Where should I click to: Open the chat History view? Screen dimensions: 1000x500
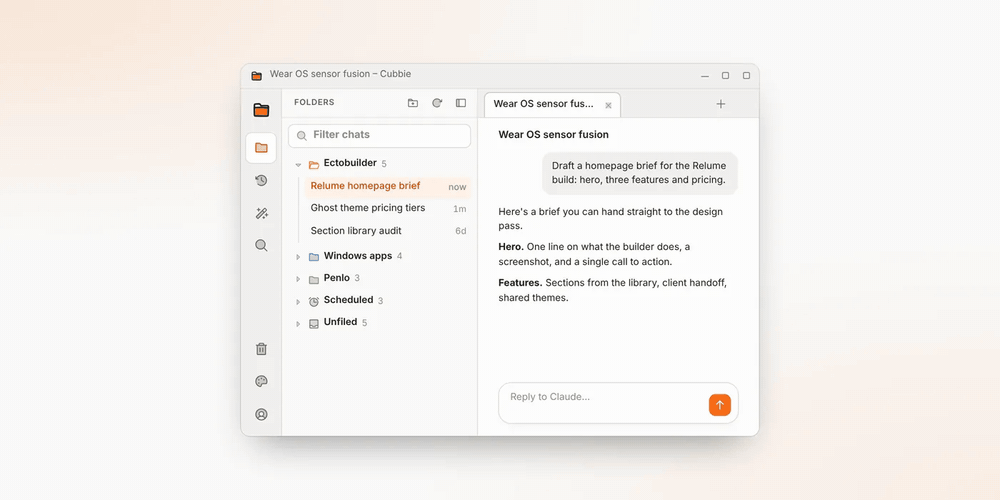click(261, 180)
